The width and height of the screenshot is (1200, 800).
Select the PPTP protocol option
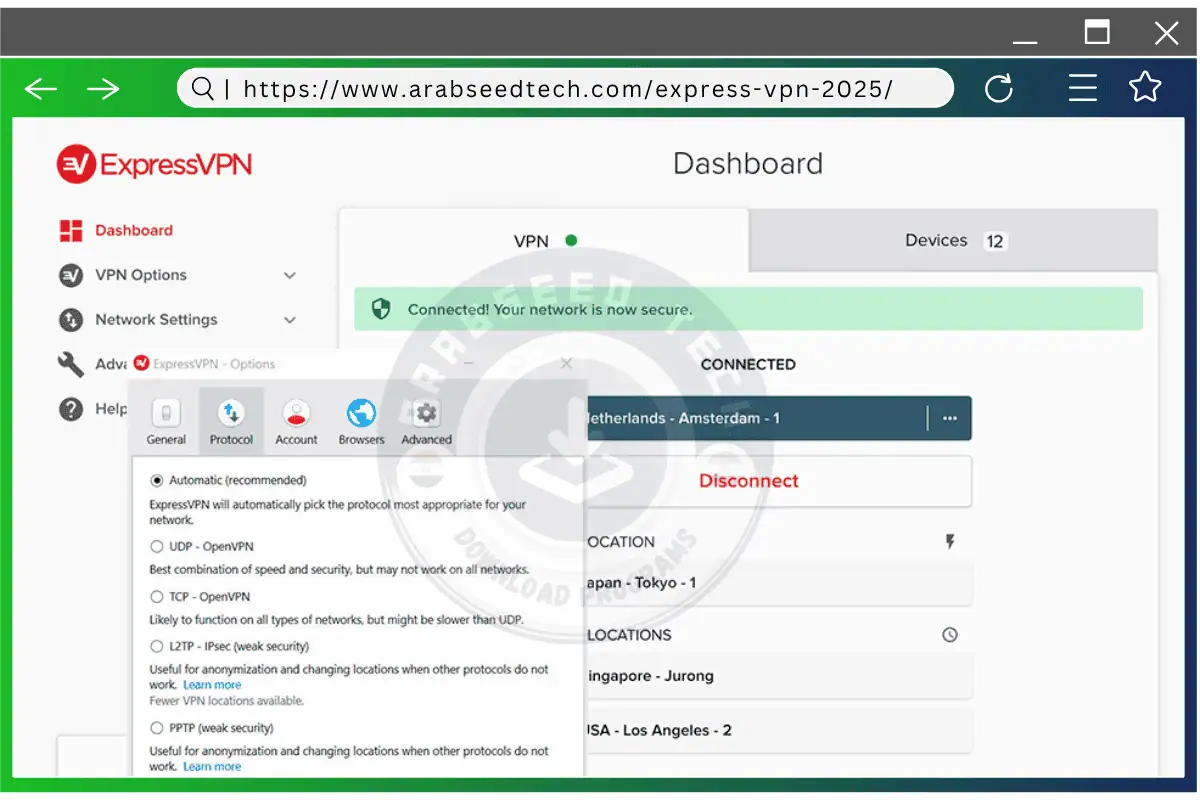pyautogui.click(x=157, y=728)
